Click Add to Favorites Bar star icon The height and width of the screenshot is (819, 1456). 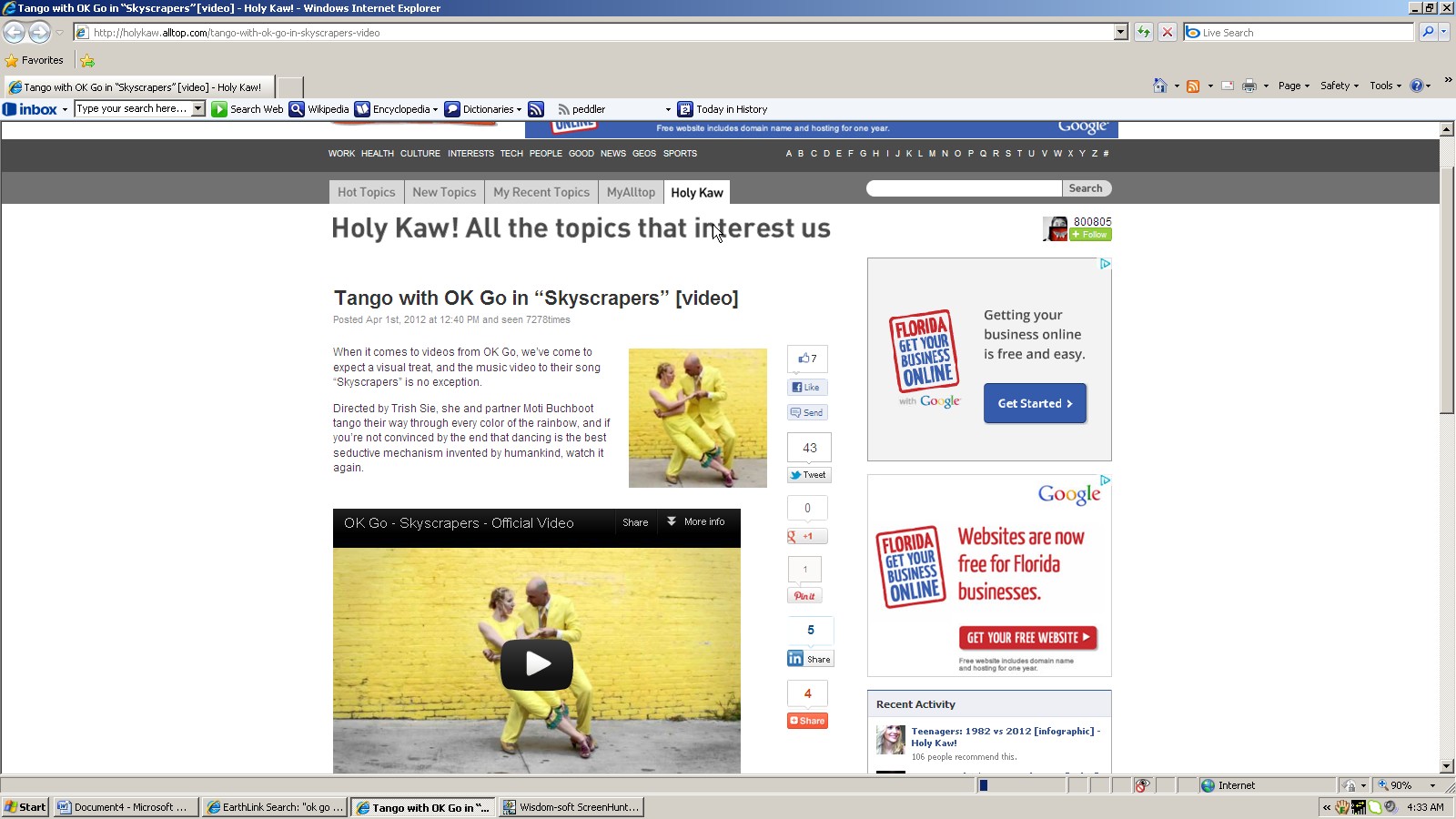(87, 61)
